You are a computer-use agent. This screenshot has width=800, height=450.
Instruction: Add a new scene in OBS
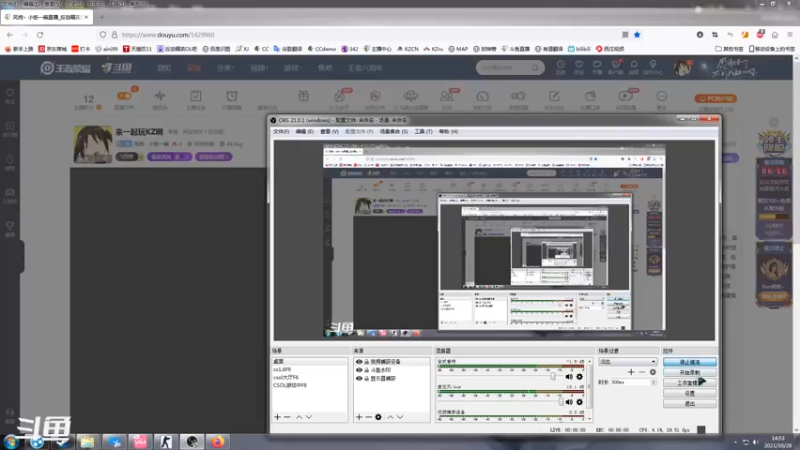pos(278,417)
